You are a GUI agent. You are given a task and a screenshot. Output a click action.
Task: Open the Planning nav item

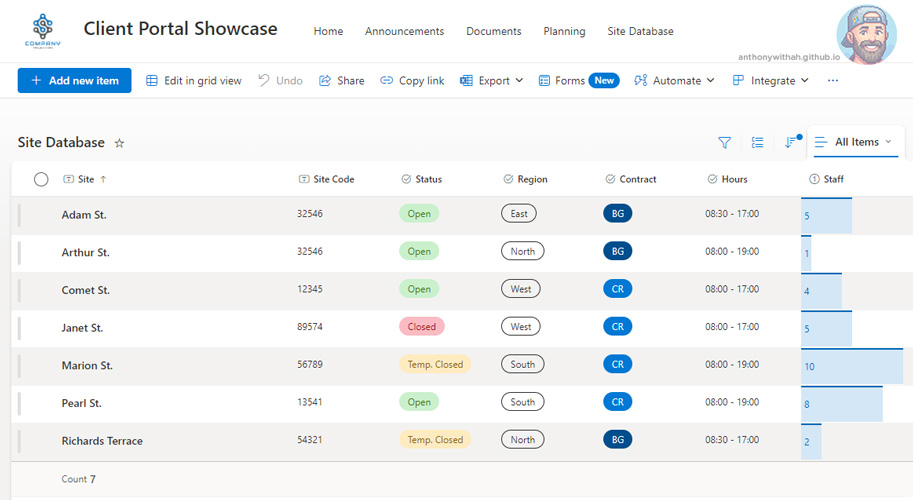[x=564, y=31]
